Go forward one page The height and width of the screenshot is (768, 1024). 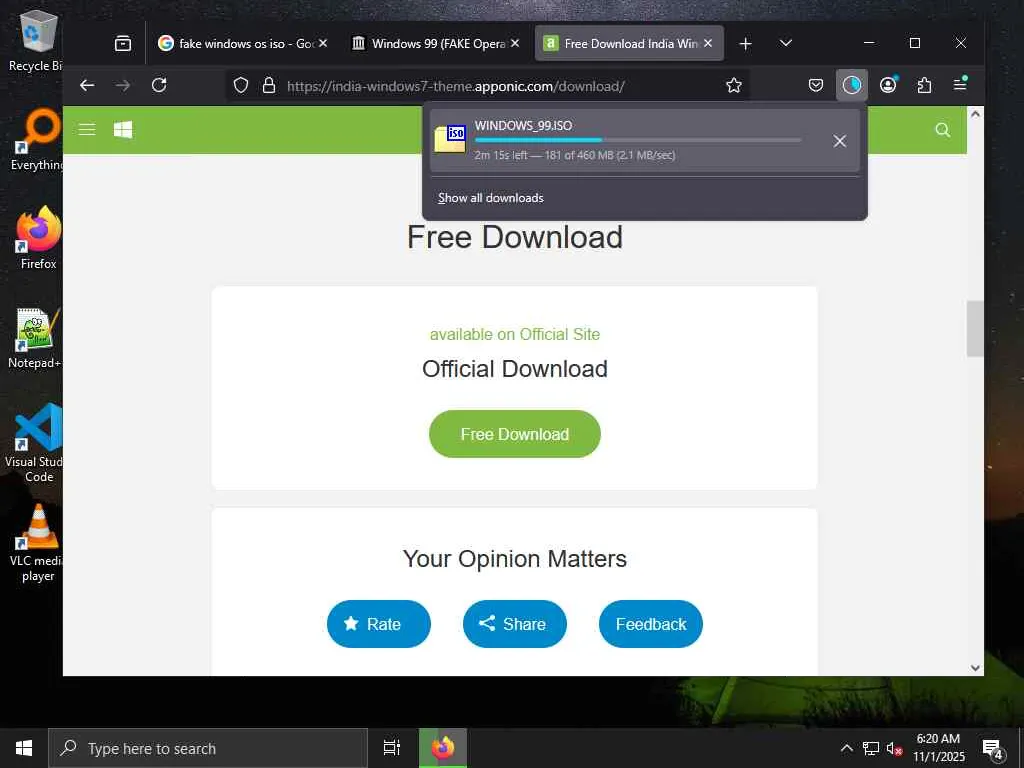point(123,85)
